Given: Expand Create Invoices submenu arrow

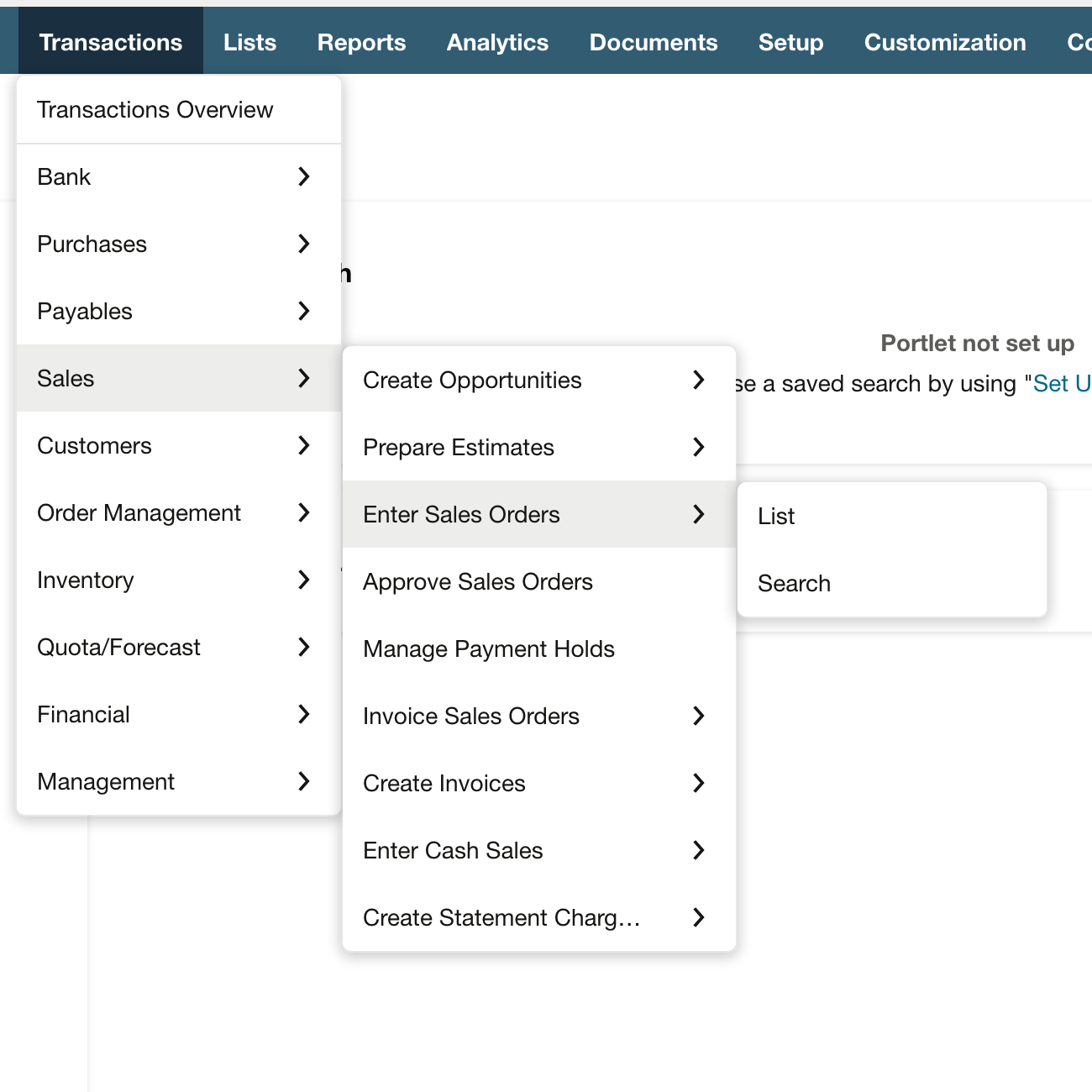Looking at the screenshot, I should point(699,783).
